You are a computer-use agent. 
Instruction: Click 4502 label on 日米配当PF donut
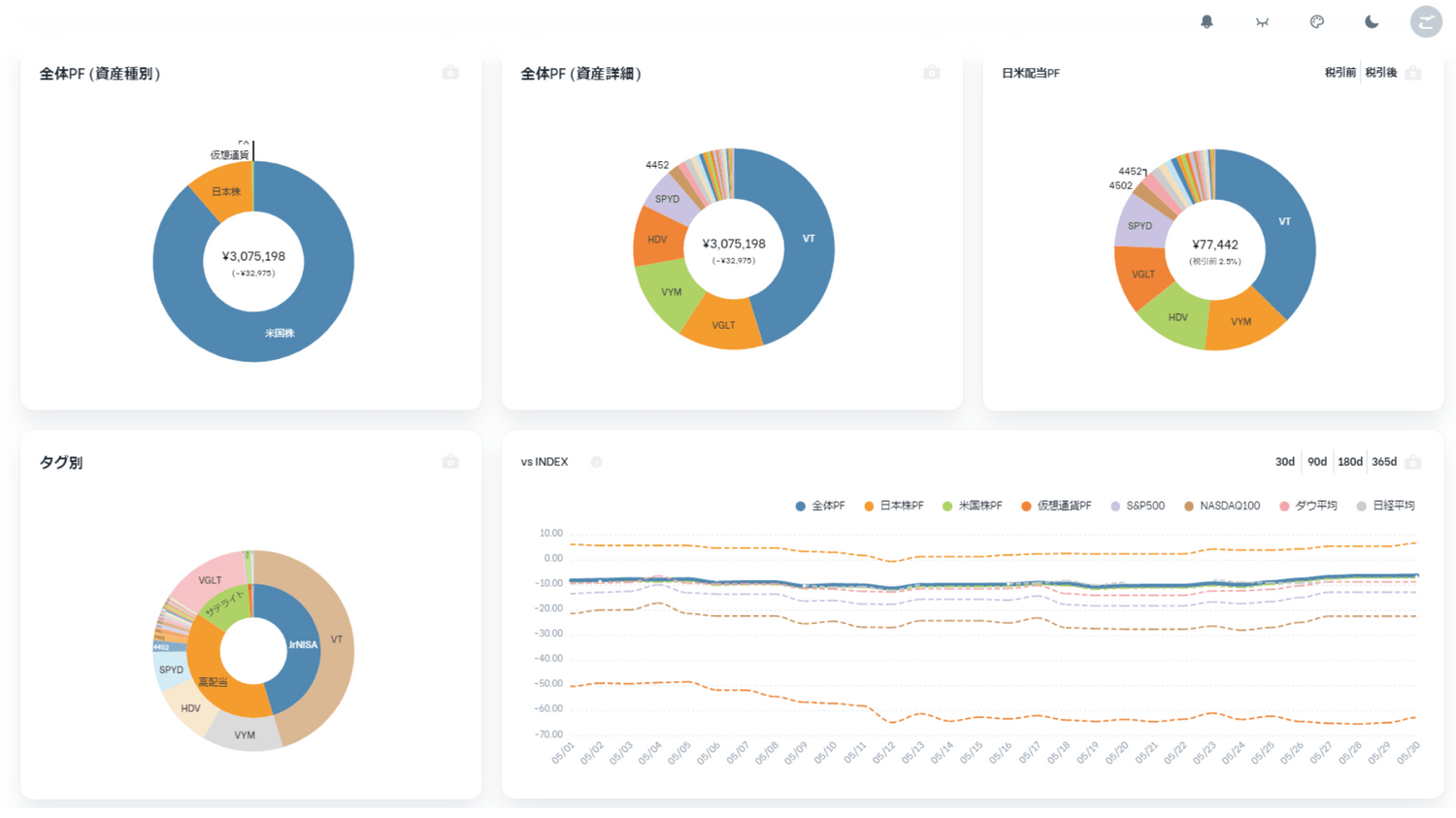point(1120,185)
